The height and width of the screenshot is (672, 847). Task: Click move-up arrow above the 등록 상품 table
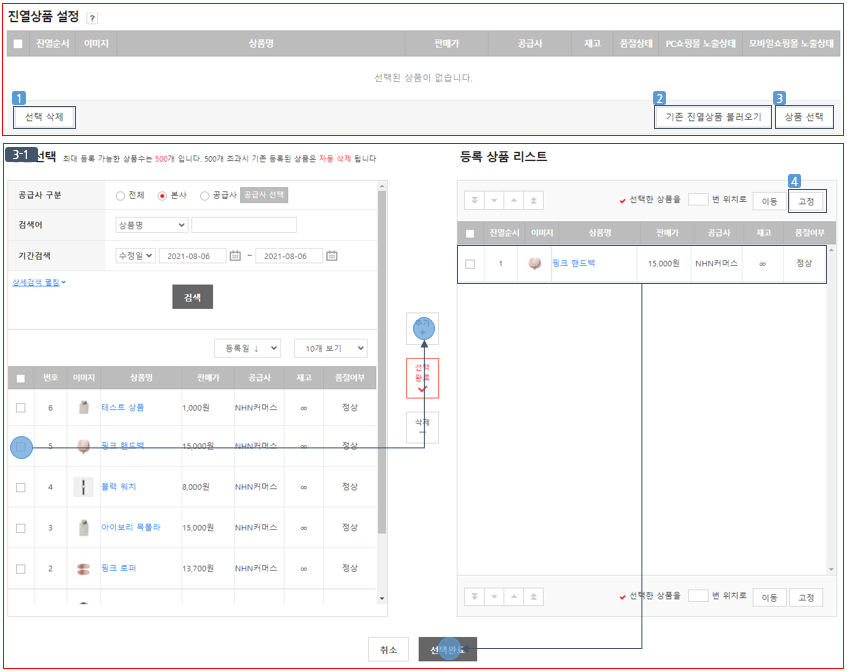514,200
